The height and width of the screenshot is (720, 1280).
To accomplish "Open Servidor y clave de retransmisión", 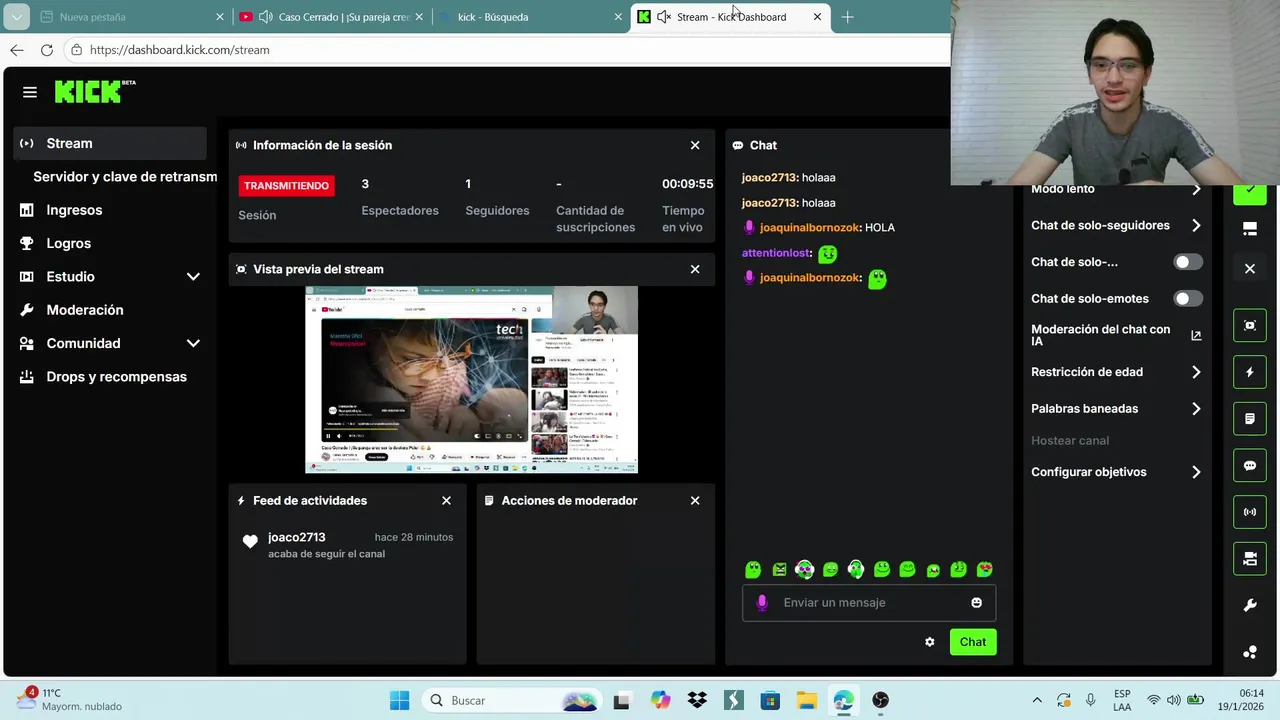I will click(125, 176).
